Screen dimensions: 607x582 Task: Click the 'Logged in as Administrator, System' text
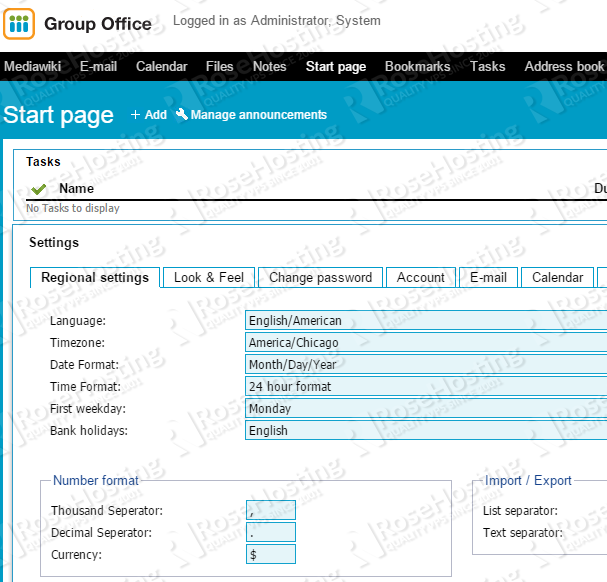pyautogui.click(x=277, y=21)
